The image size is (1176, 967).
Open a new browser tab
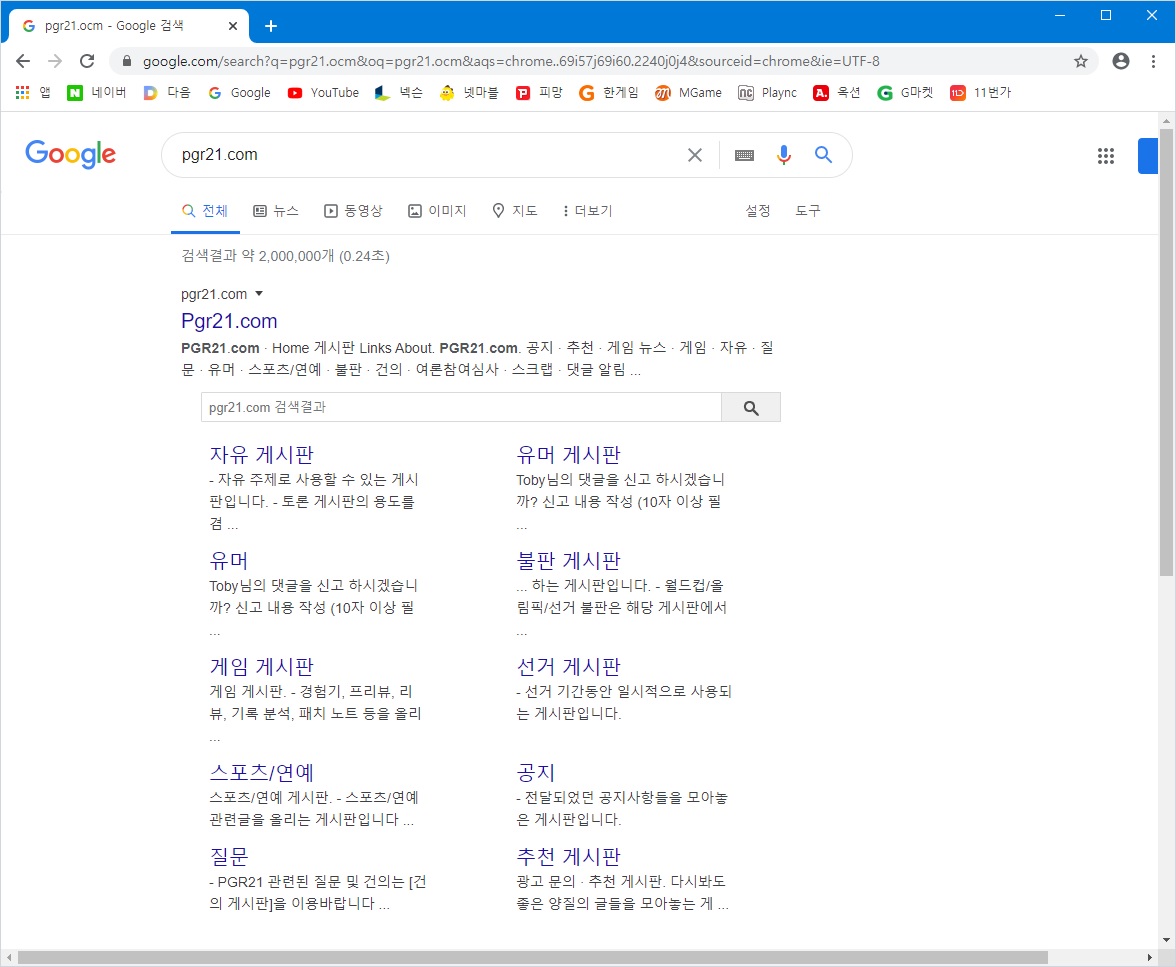point(271,26)
